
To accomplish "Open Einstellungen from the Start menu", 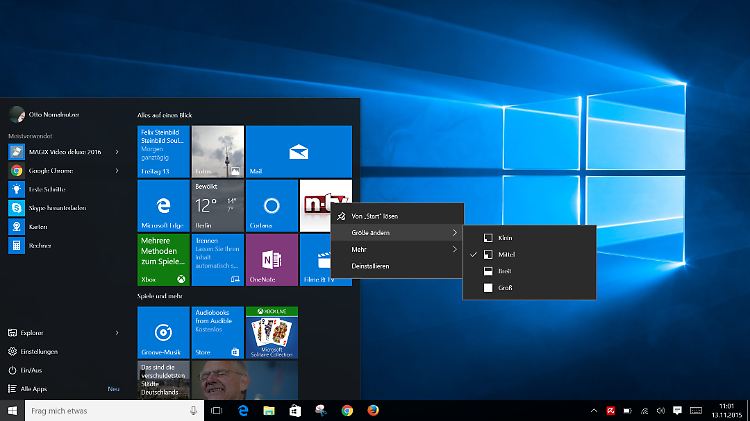I will coord(38,351).
